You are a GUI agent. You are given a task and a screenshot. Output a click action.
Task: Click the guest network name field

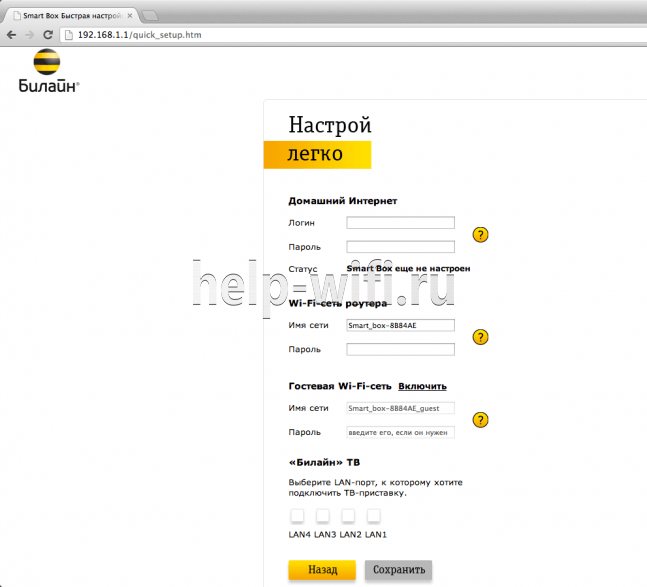point(400,408)
